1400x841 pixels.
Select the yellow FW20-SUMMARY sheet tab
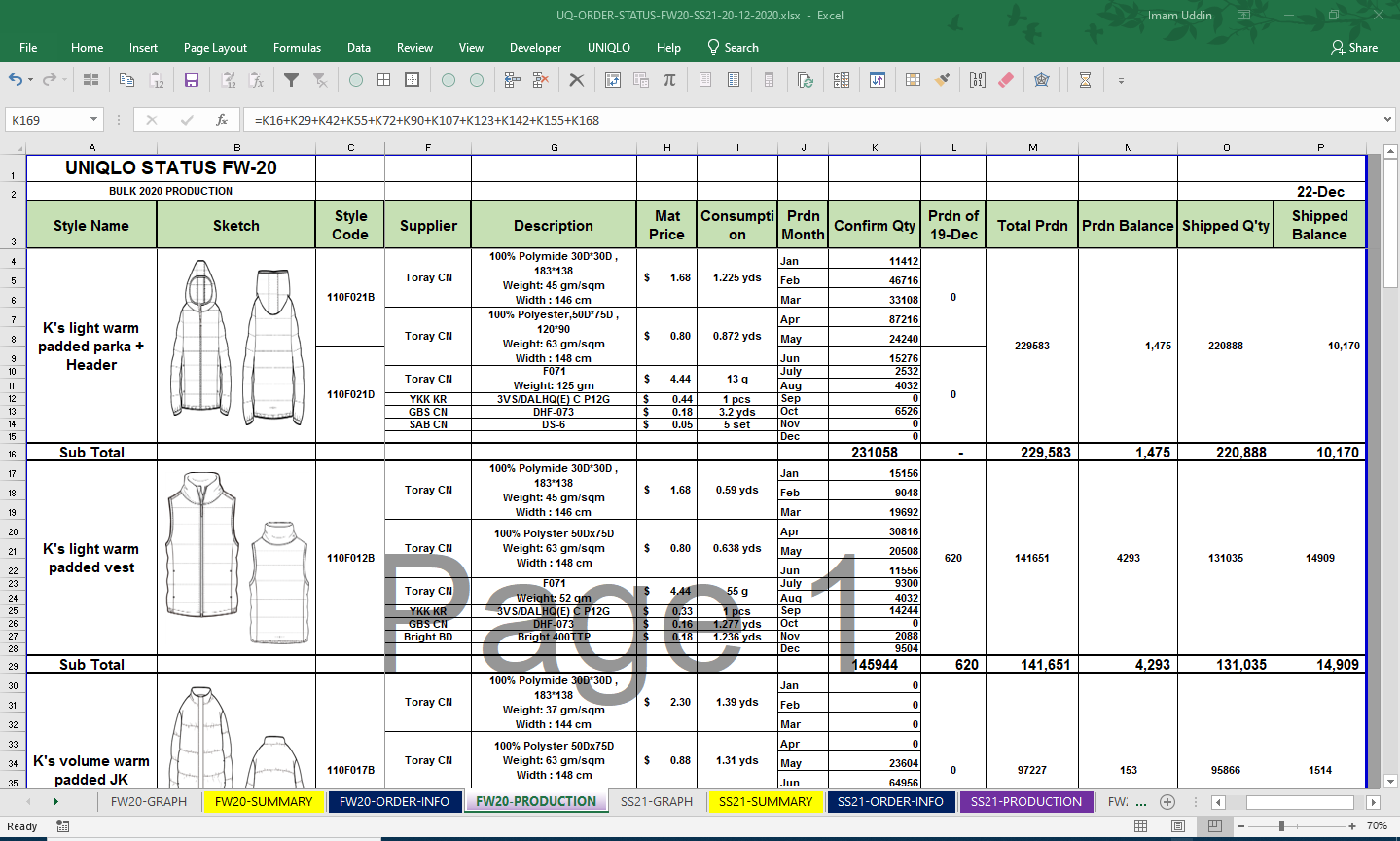(x=264, y=801)
